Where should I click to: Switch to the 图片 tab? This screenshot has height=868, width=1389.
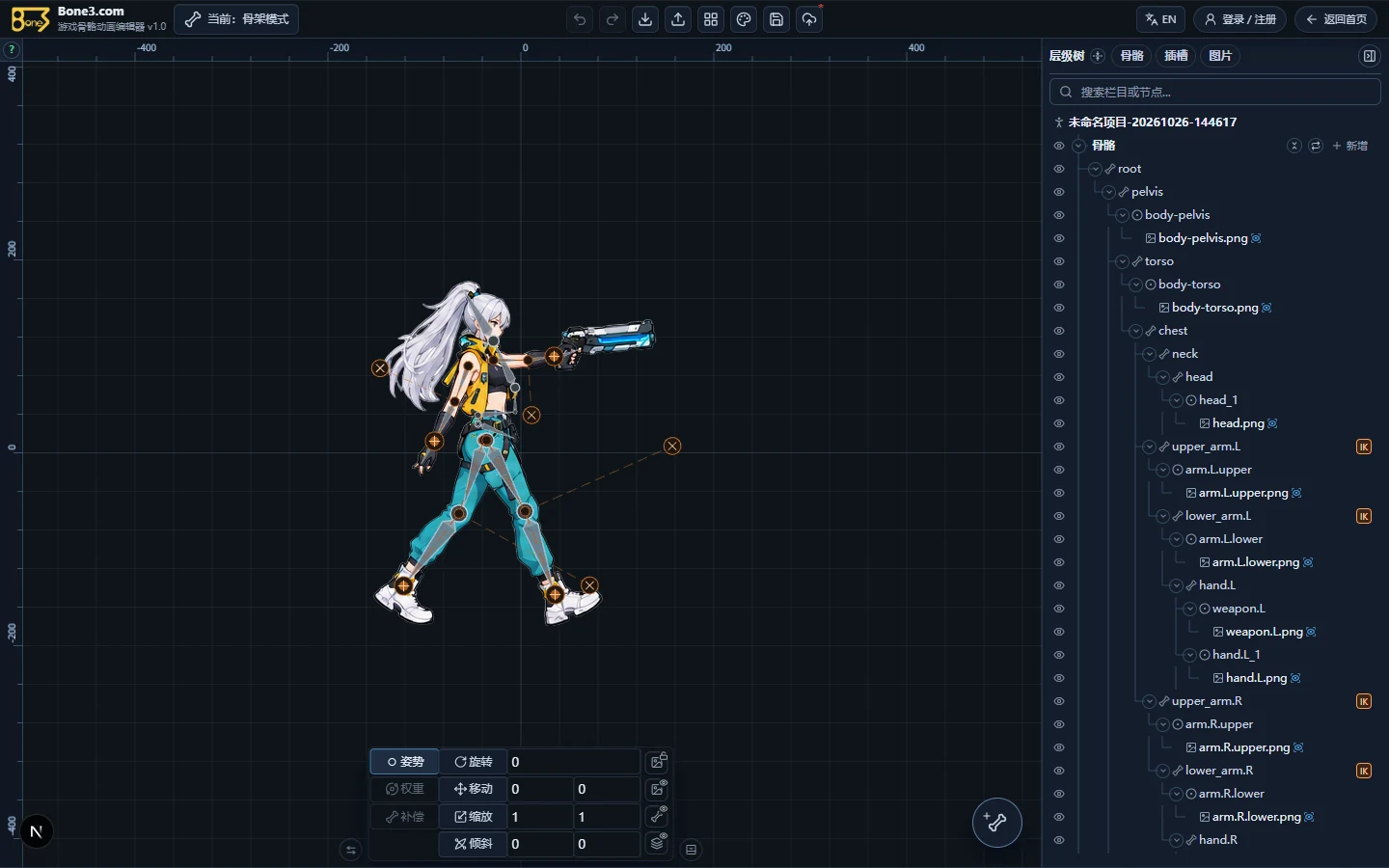1220,56
